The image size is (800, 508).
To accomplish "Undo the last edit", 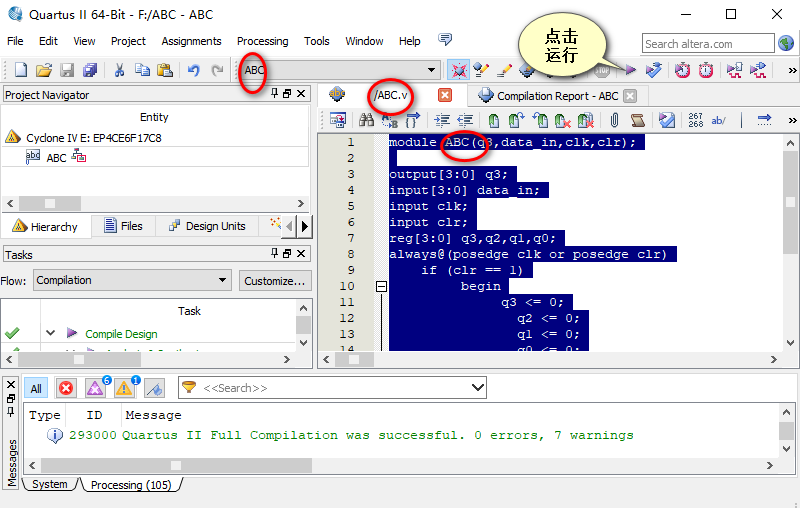I will (x=193, y=70).
